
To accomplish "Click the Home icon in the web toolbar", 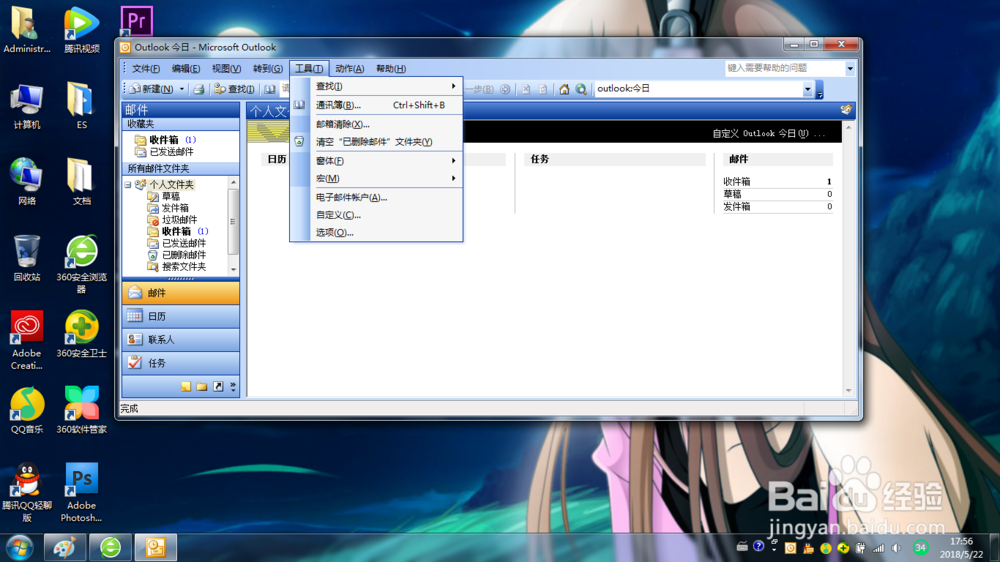I will click(564, 89).
